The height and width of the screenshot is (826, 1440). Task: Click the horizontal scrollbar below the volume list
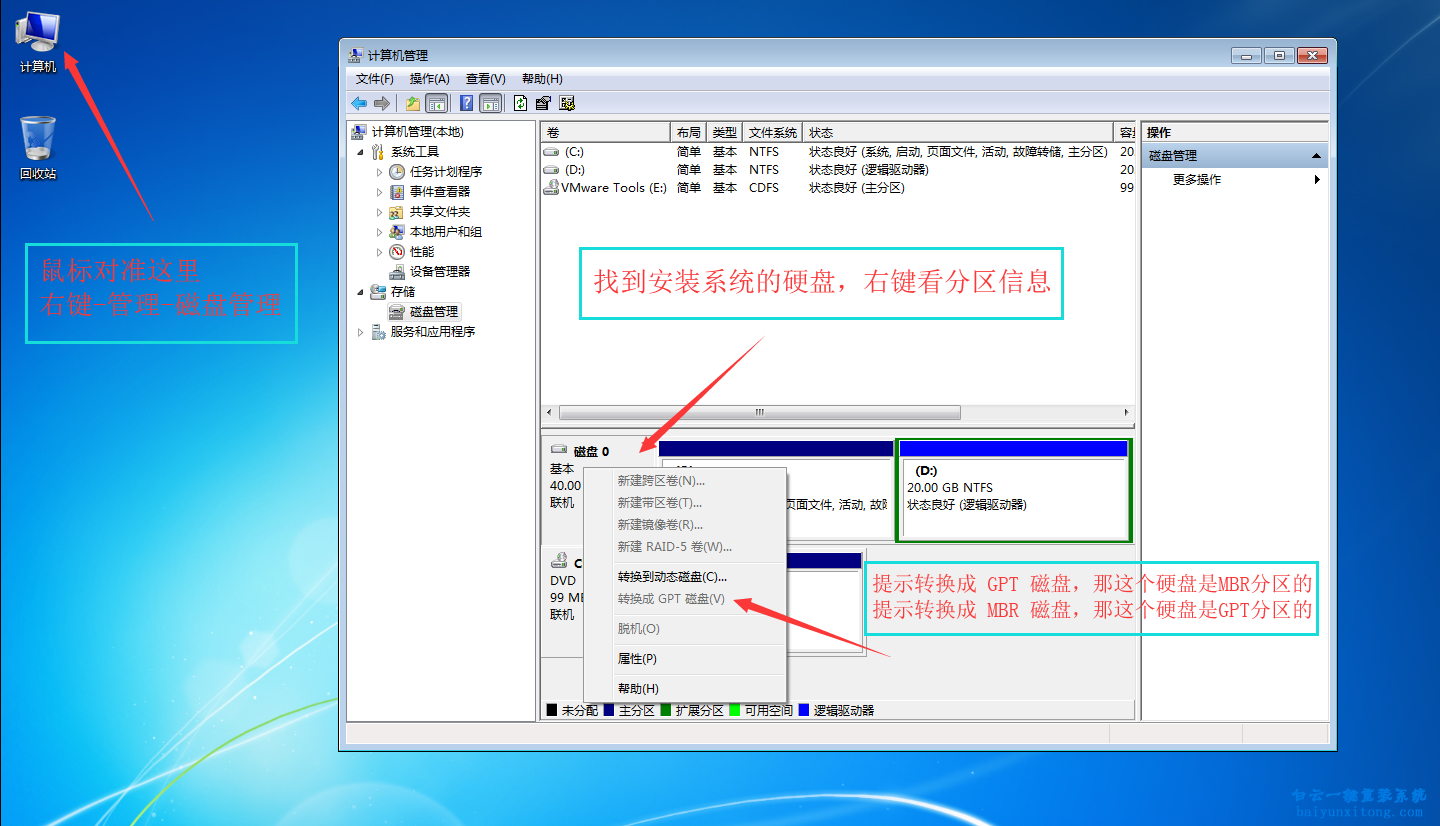click(x=759, y=412)
